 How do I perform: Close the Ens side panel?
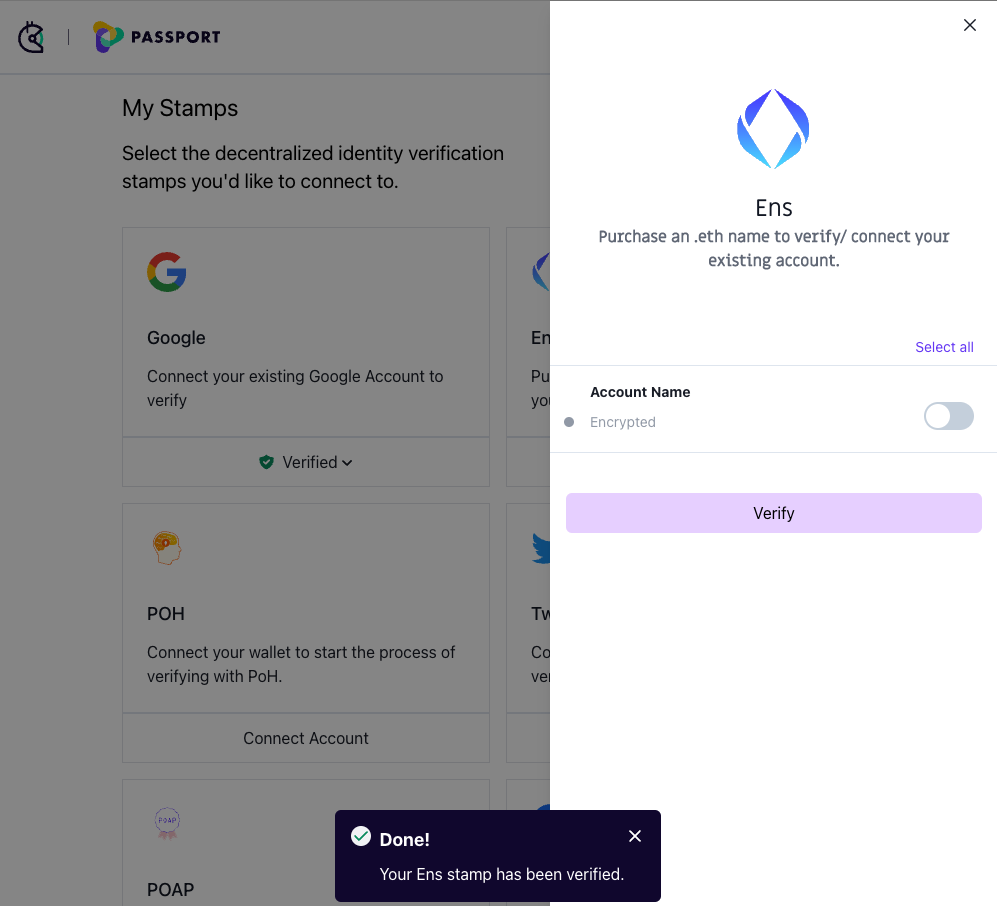point(969,26)
